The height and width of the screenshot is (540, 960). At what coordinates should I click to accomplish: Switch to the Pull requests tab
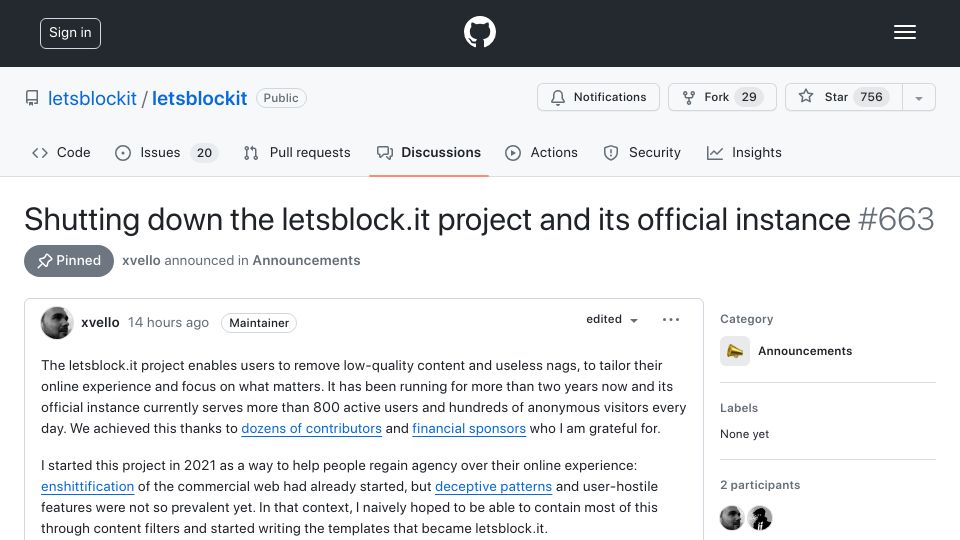(297, 152)
